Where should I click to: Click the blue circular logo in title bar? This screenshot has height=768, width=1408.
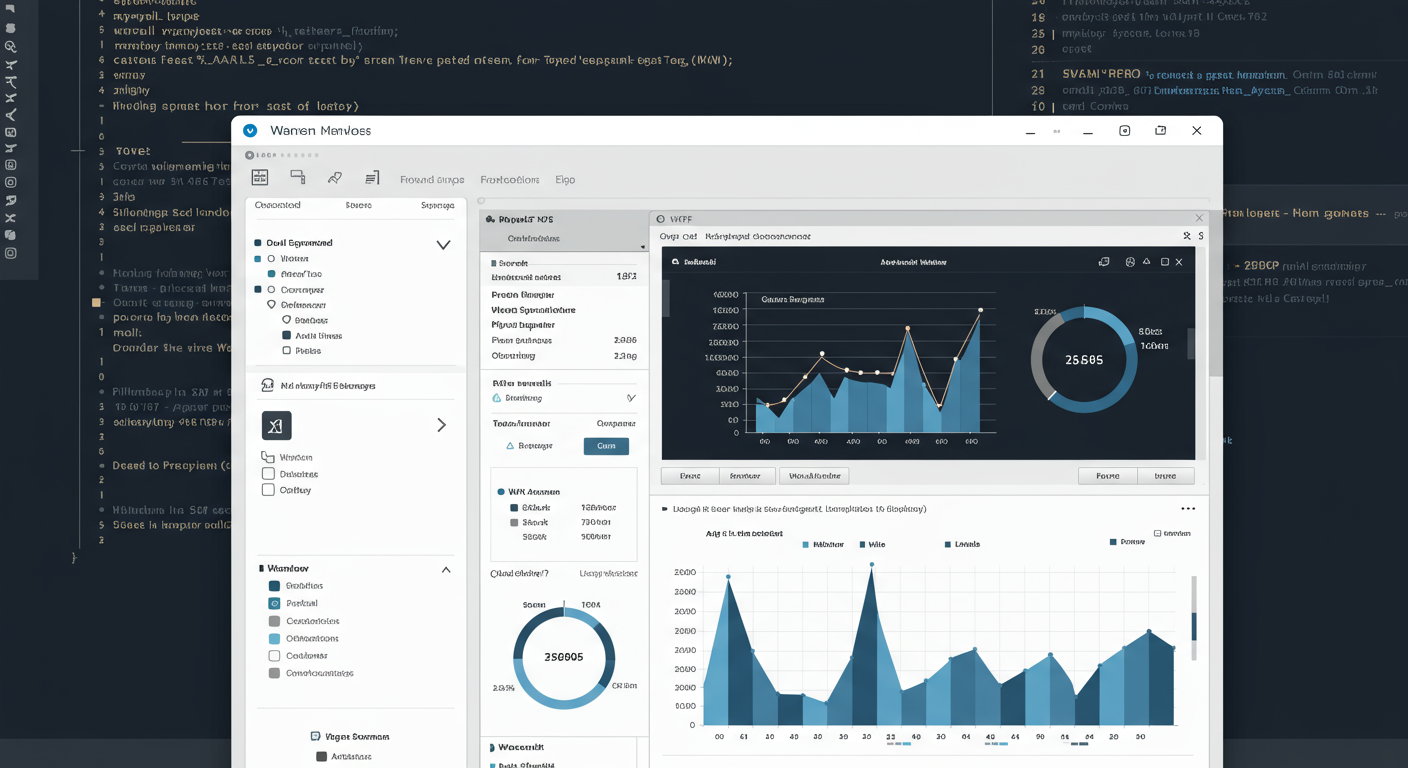pyautogui.click(x=251, y=131)
